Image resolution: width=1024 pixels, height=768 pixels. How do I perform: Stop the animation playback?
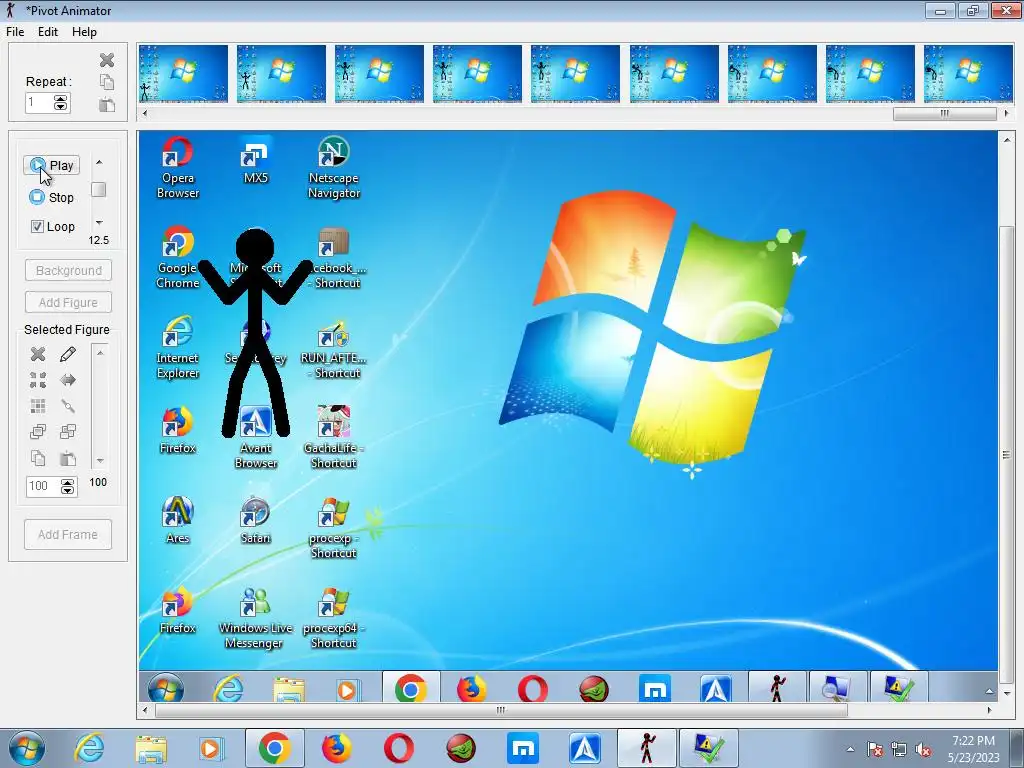pos(52,197)
